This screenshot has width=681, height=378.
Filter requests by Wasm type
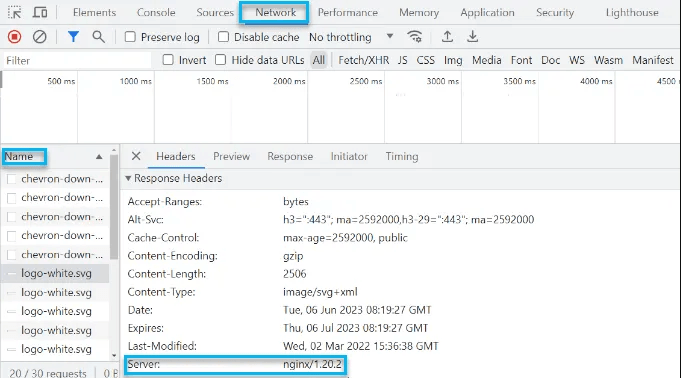[608, 60]
